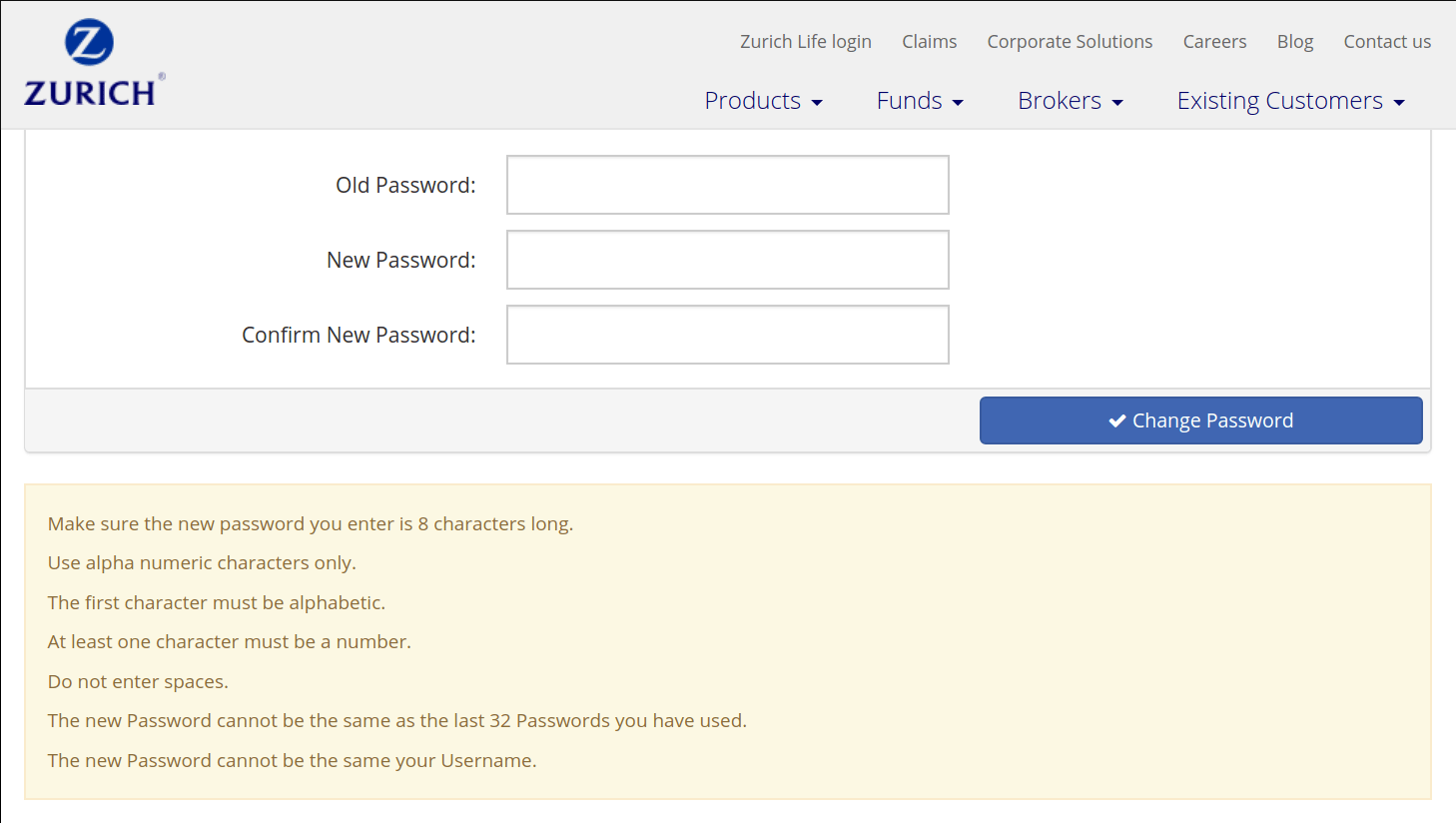Select the Contact us link

1386,42
